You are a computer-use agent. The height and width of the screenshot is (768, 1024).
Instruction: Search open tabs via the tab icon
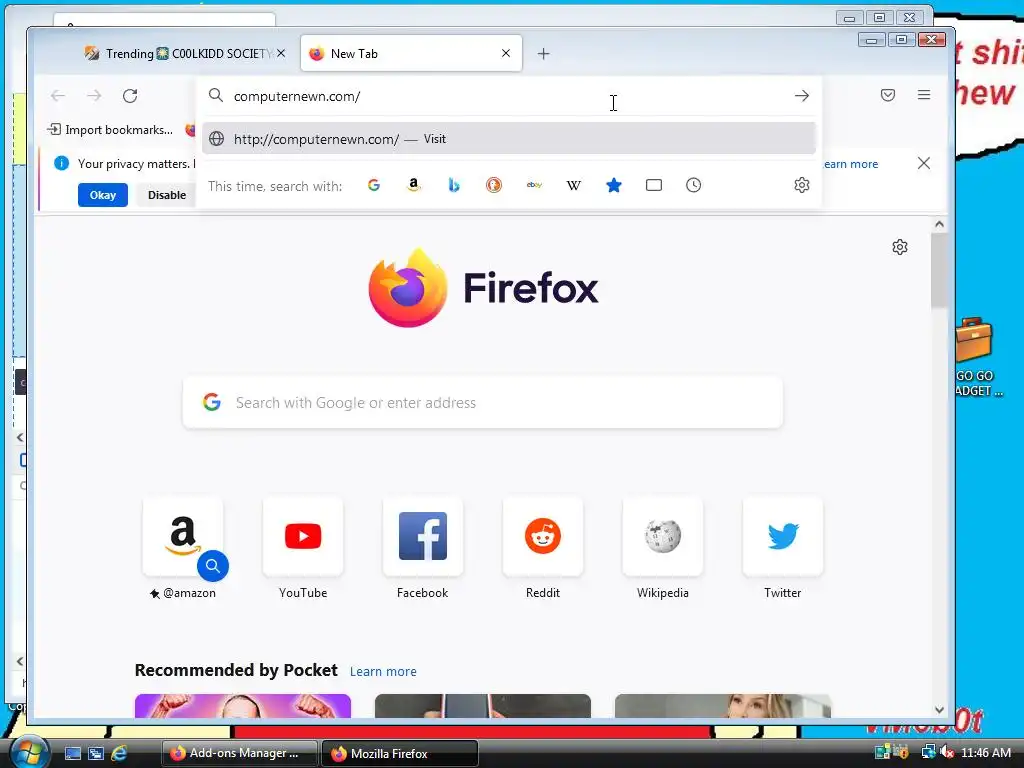[x=654, y=185]
